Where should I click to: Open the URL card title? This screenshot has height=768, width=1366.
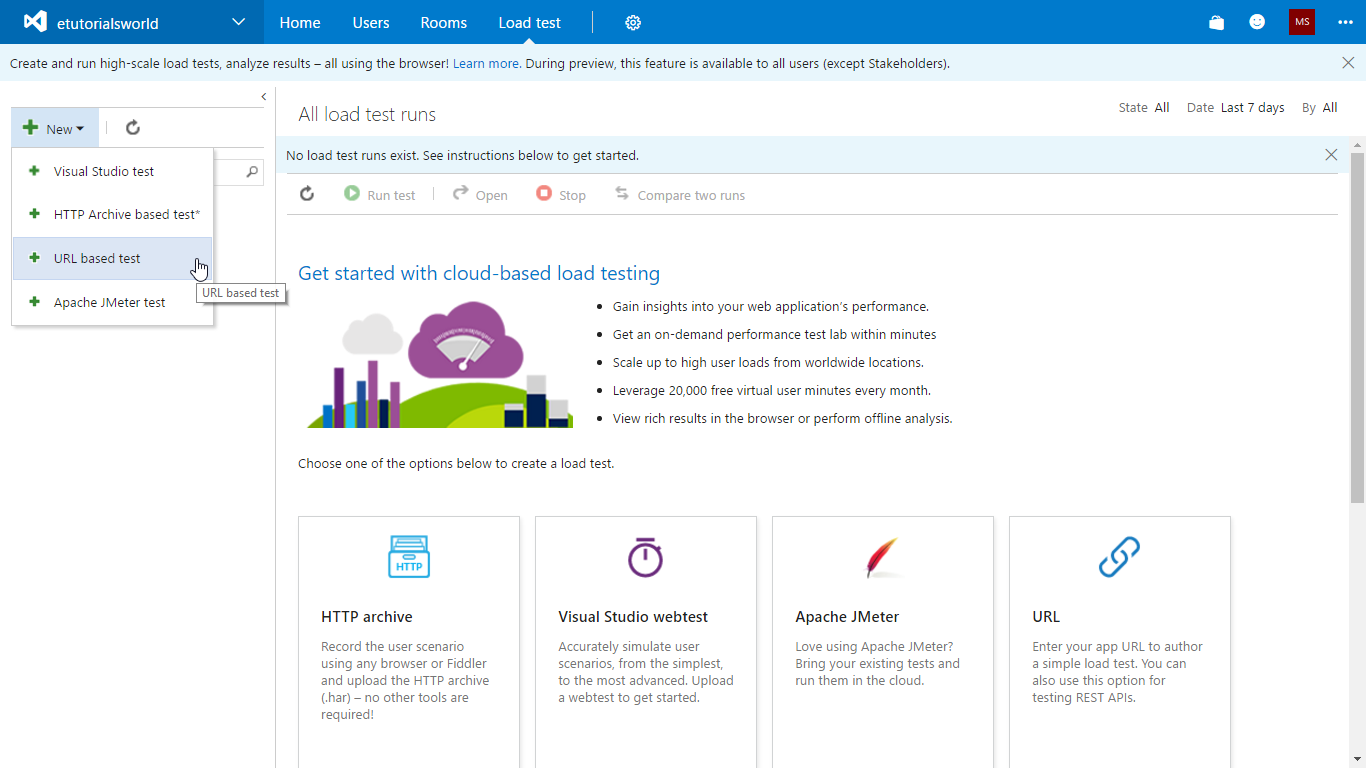coord(1046,617)
